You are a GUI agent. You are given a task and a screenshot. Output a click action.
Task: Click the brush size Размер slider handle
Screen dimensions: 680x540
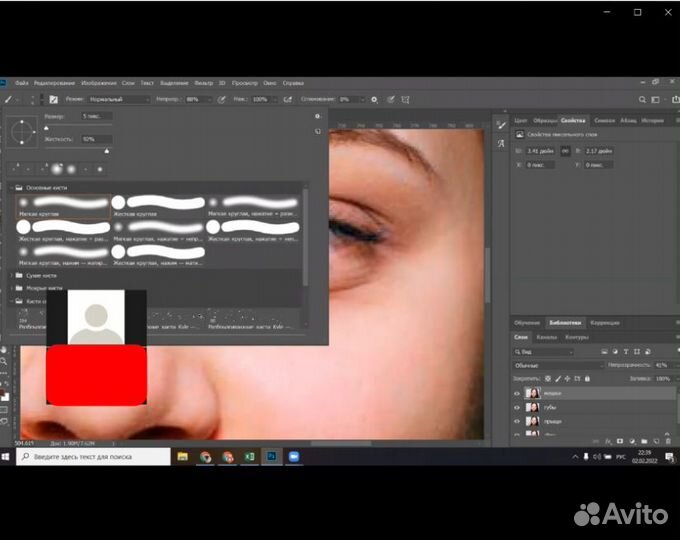coord(46,128)
